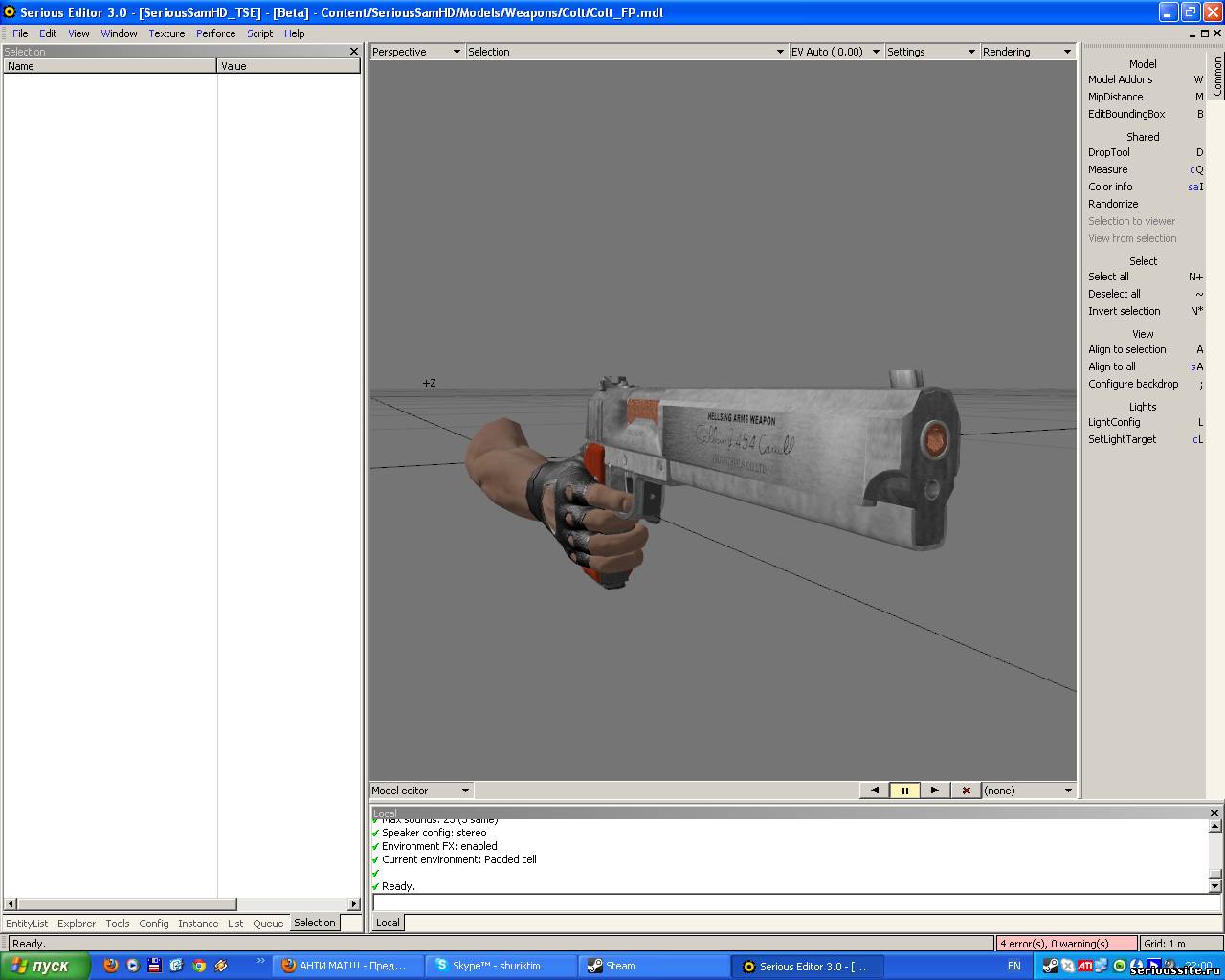This screenshot has height=980, width=1225.
Task: Open the Script menu
Action: click(x=259, y=33)
